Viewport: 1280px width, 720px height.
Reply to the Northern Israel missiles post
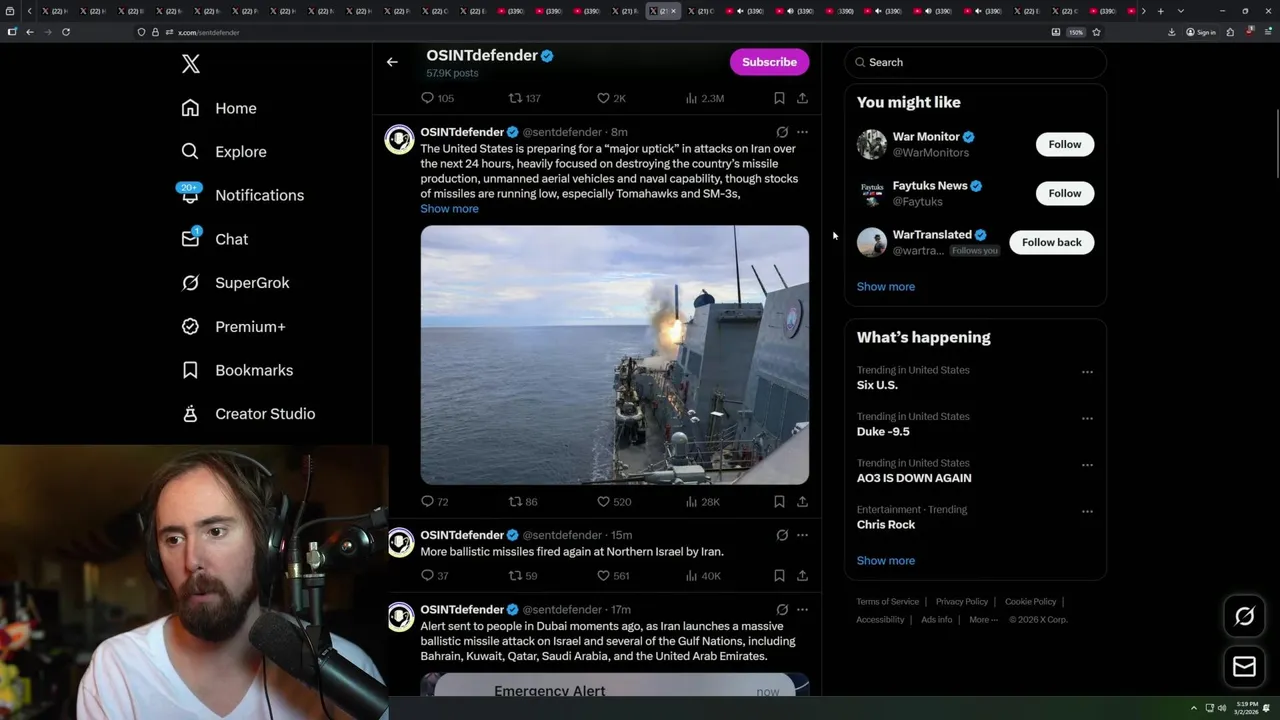pos(434,576)
